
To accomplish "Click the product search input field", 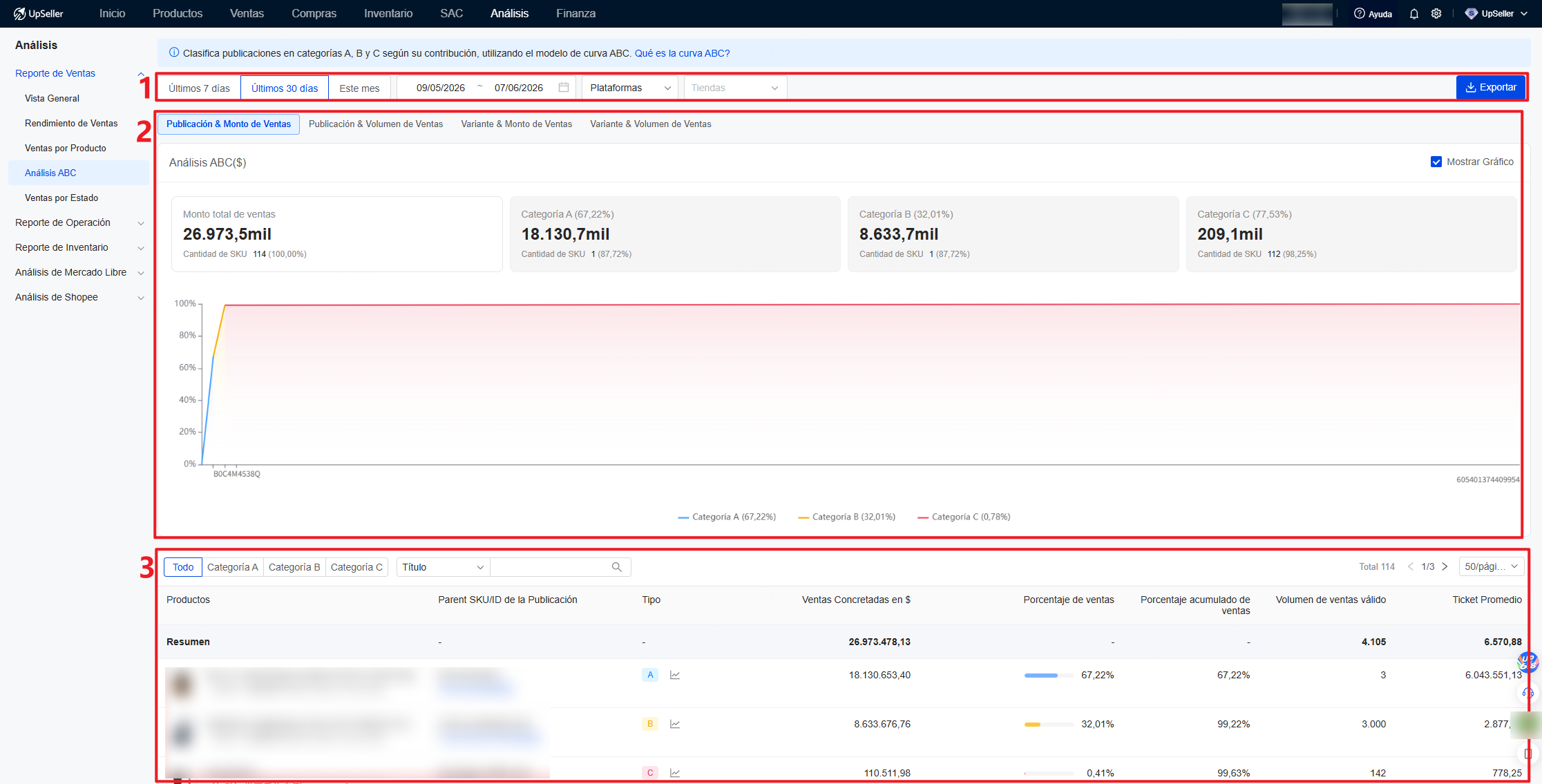I will click(x=551, y=567).
